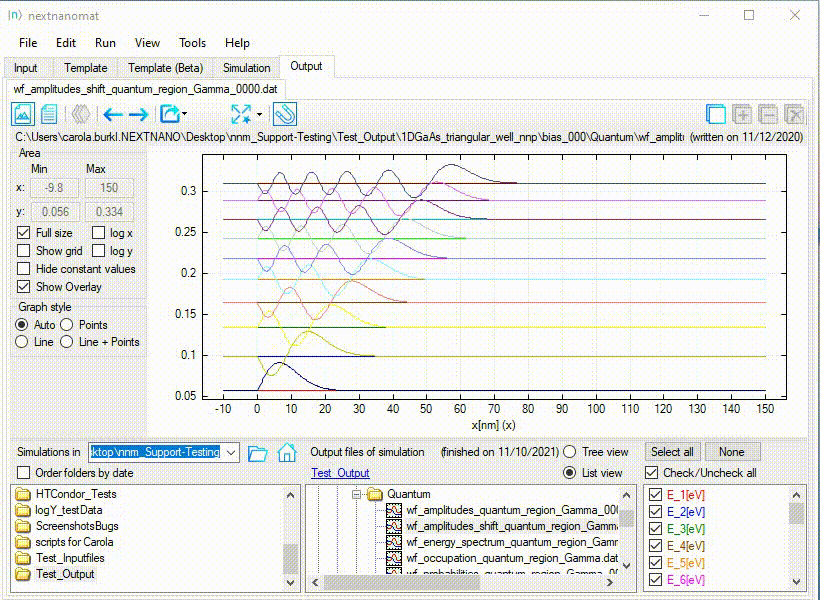Select the Line + Points radio button
The height and width of the screenshot is (600, 820).
click(x=67, y=342)
